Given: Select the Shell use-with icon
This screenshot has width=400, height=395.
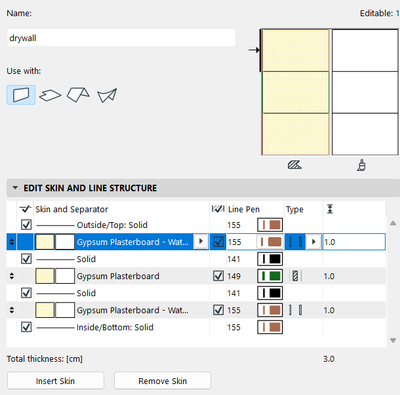Looking at the screenshot, I should pyautogui.click(x=107, y=95).
